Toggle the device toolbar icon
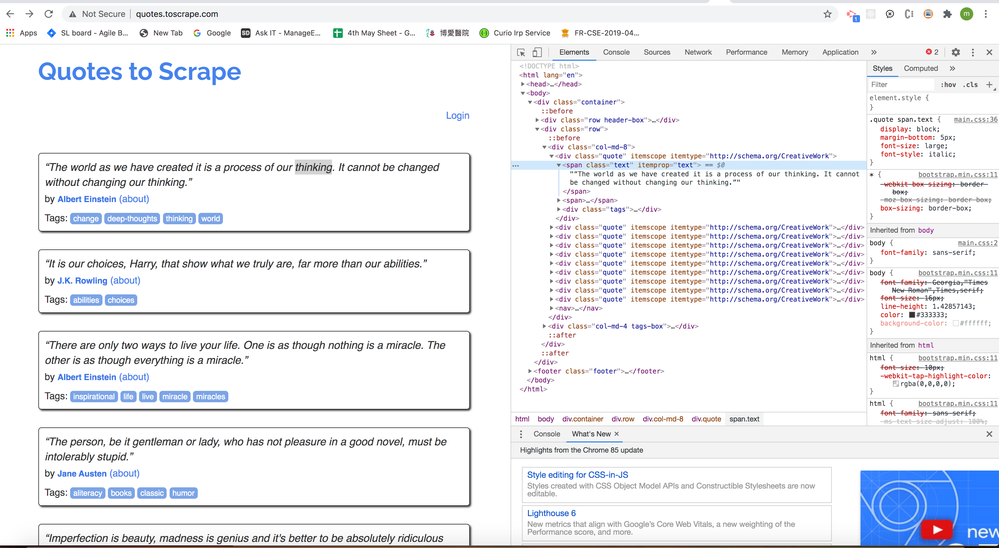This screenshot has height=548, width=999. click(x=537, y=52)
